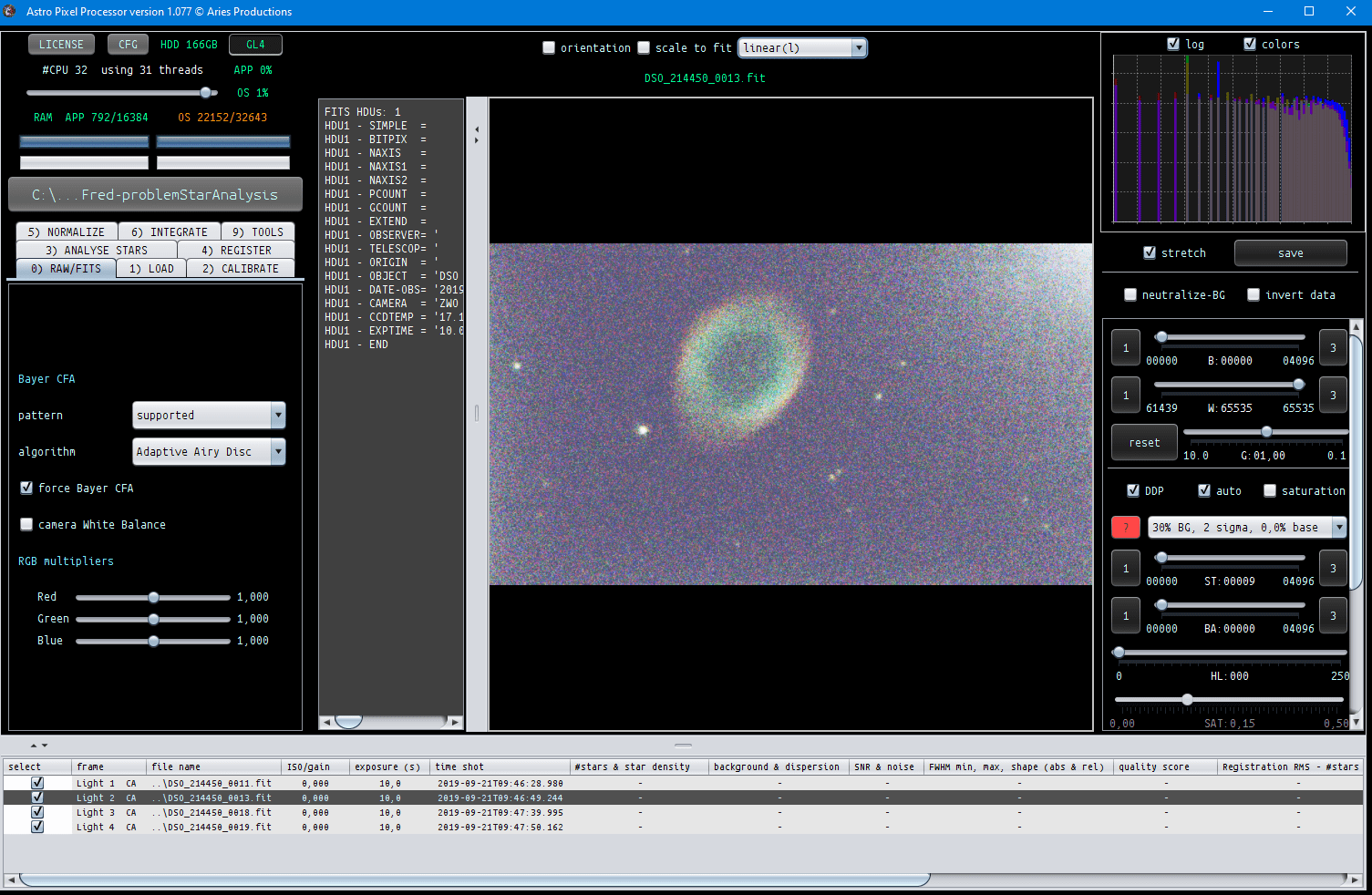Enable scale to fit checkbox
The height and width of the screenshot is (895, 1372).
644,47
